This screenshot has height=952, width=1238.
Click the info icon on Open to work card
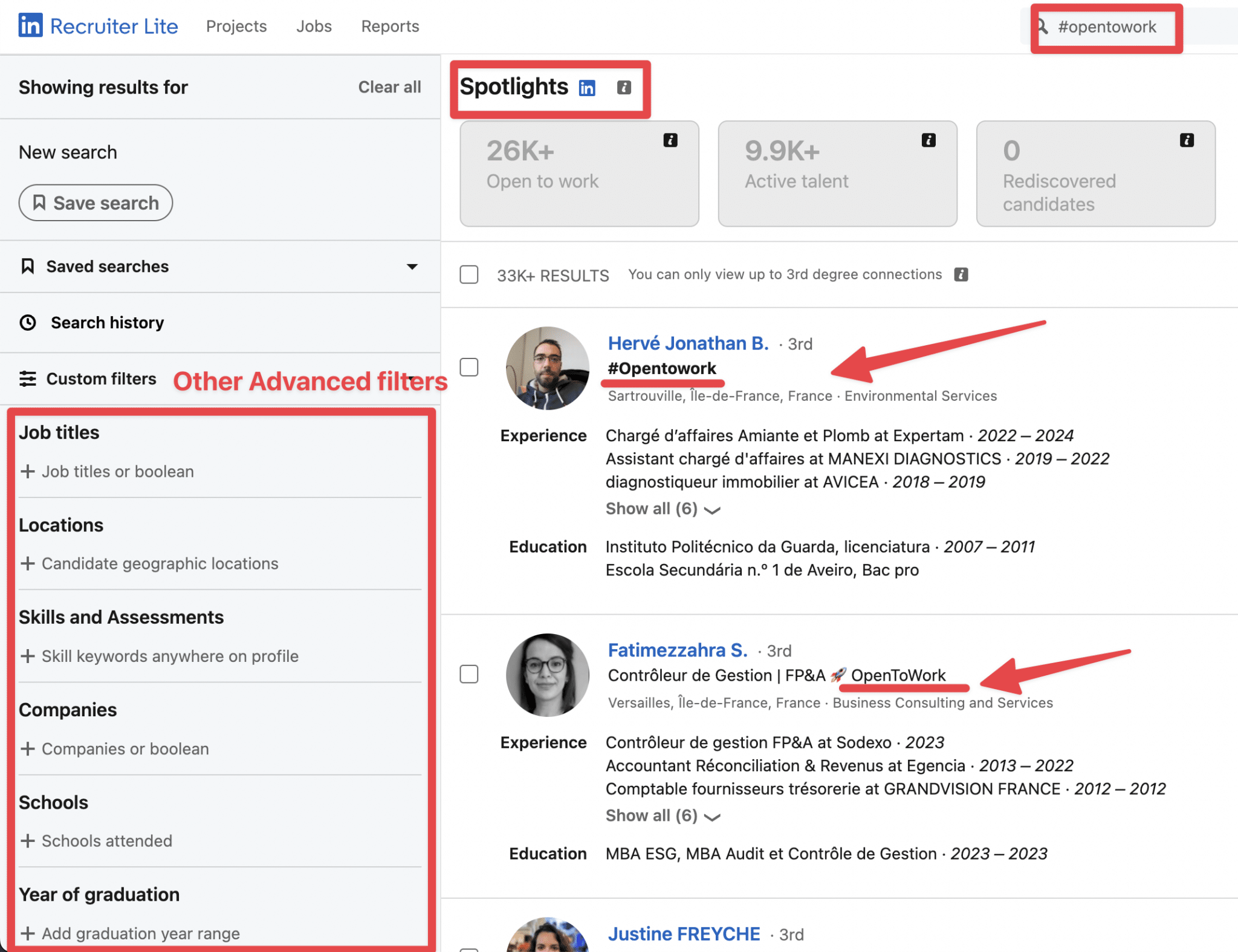671,140
